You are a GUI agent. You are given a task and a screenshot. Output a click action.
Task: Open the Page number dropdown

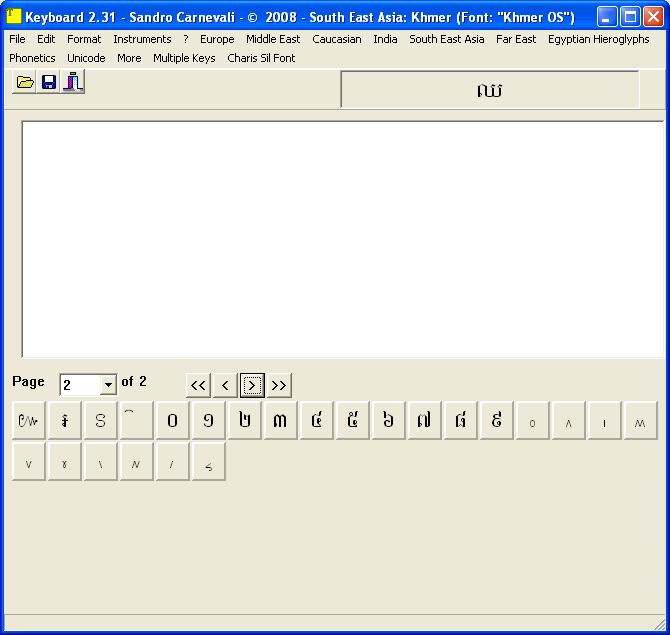coord(108,385)
